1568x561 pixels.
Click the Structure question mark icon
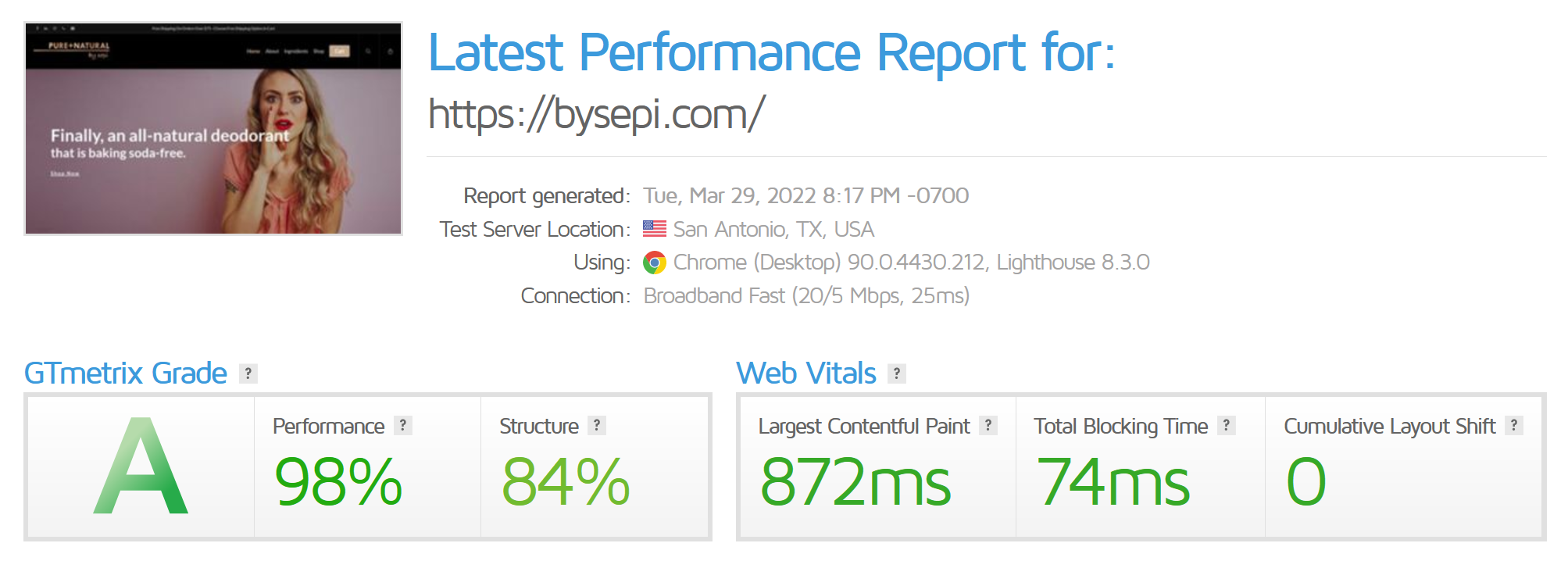point(596,427)
